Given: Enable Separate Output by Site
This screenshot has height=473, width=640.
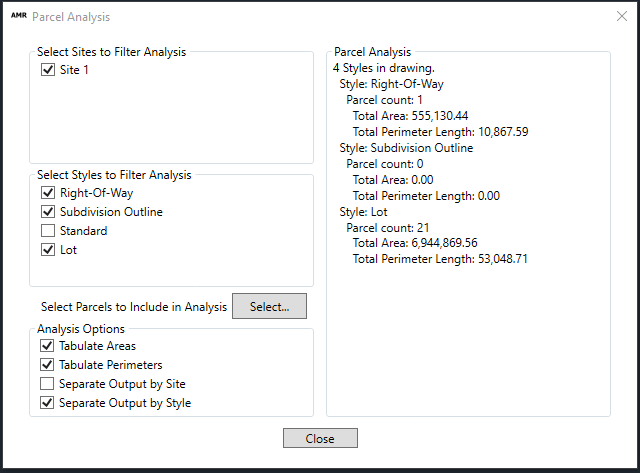Looking at the screenshot, I should (x=48, y=384).
